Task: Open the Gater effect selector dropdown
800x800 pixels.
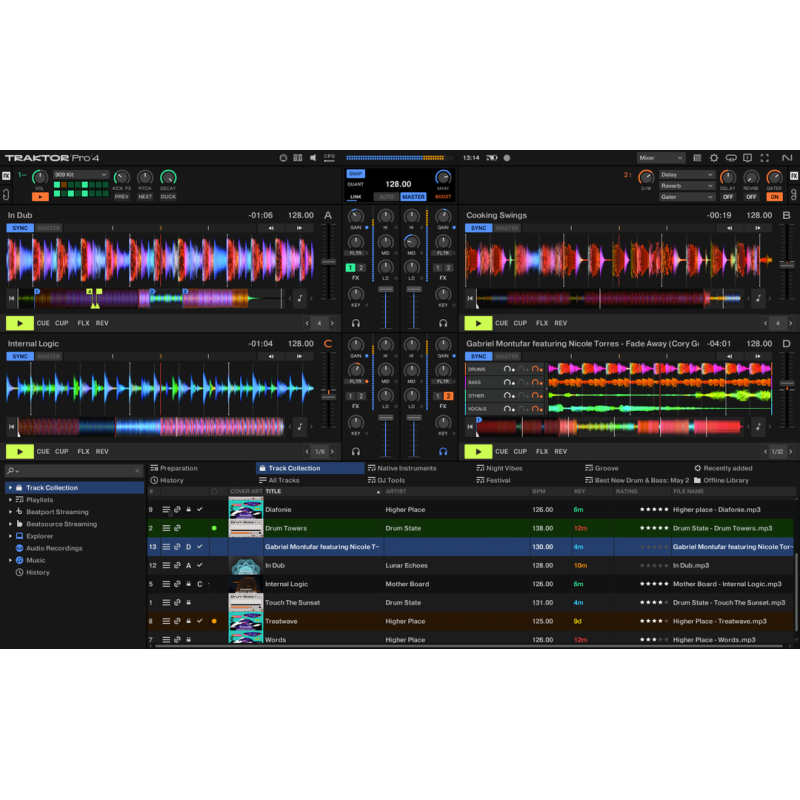Action: click(x=687, y=197)
